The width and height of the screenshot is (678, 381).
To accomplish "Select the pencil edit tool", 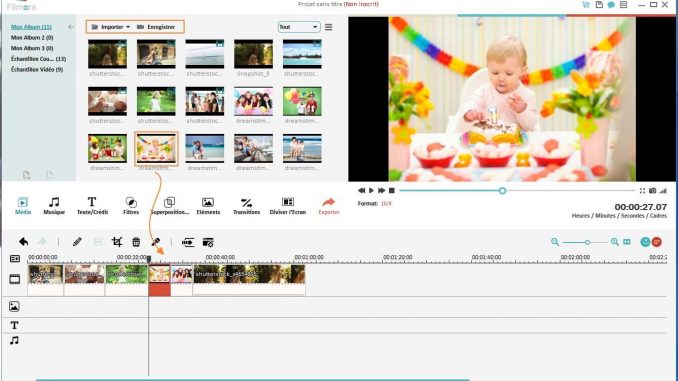I will 77,242.
